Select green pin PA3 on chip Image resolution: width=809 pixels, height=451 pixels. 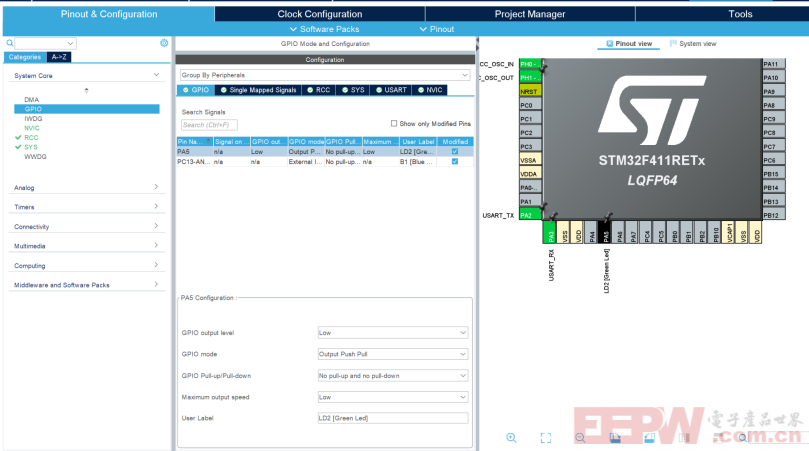(550, 232)
